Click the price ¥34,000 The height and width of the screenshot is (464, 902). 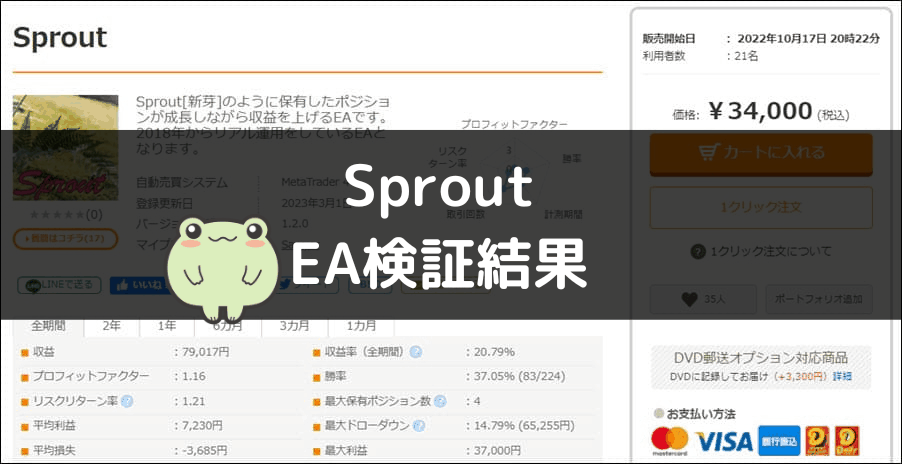click(x=760, y=110)
